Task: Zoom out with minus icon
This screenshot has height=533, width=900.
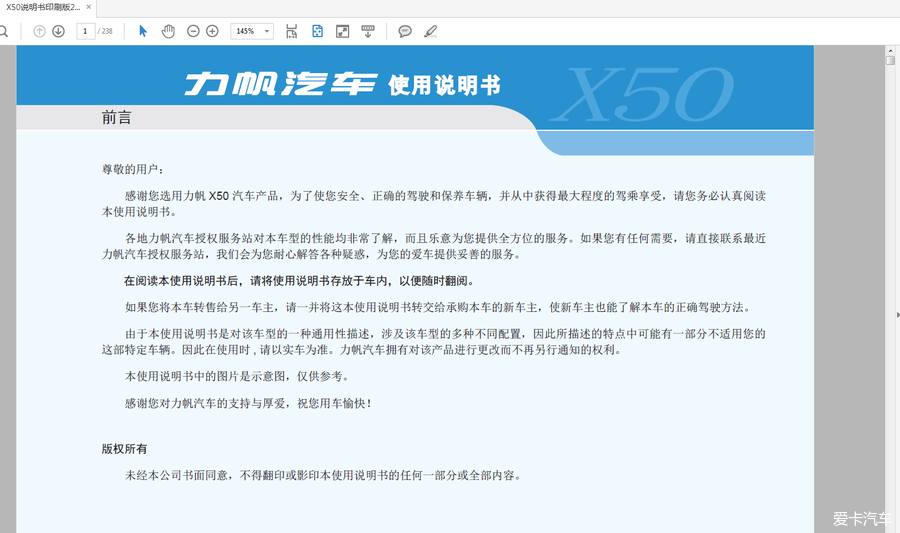Action: coord(193,32)
